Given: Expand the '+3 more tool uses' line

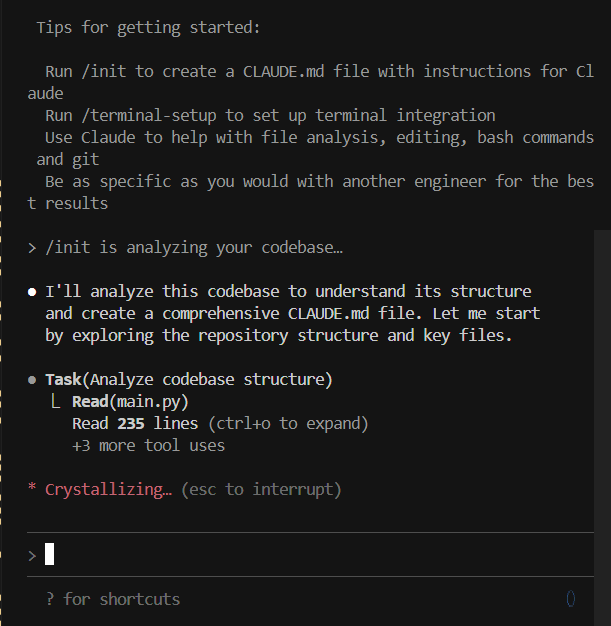Looking at the screenshot, I should pyautogui.click(x=148, y=446).
